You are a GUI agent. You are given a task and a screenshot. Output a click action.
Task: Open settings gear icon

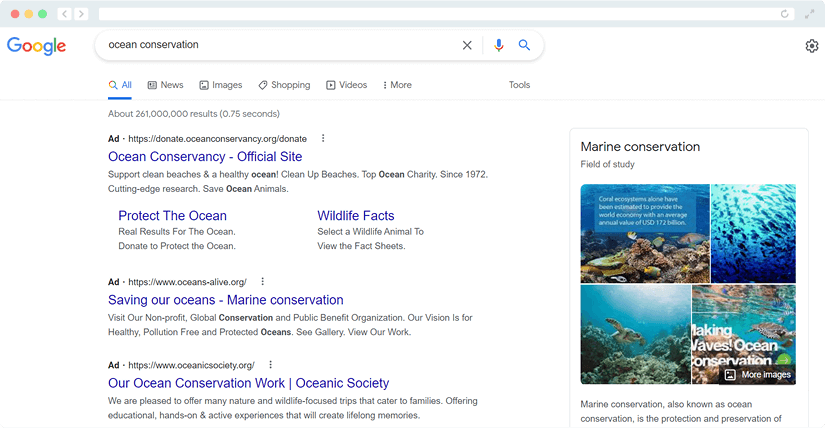coord(812,46)
